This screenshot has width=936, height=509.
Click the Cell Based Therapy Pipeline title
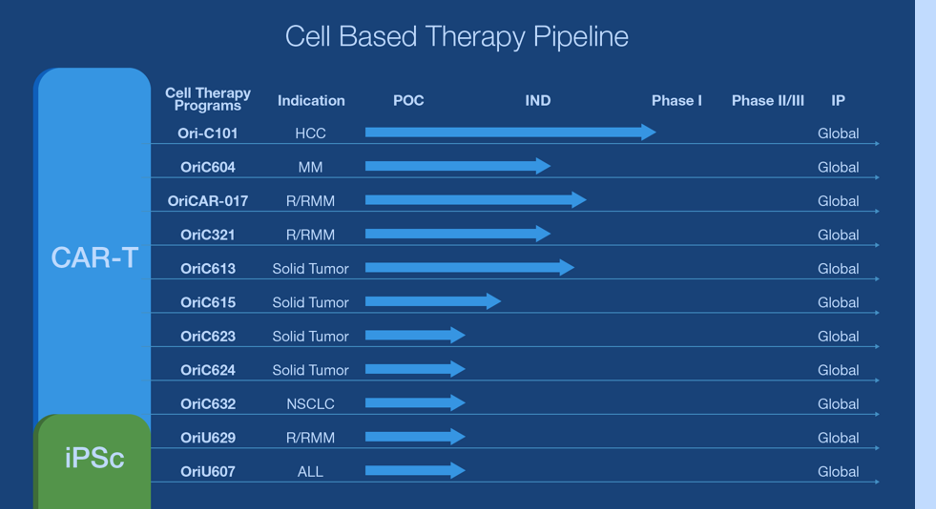tap(457, 37)
